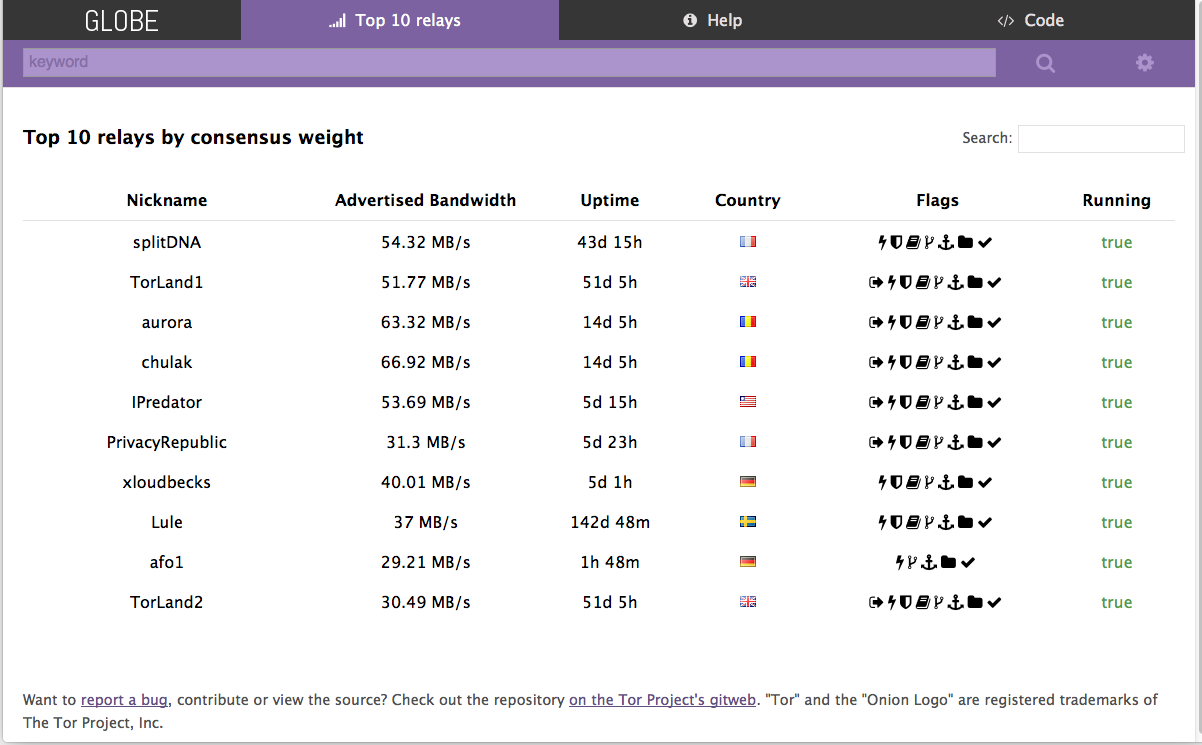Click the Germany flag icon for xloudbecks
Viewport: 1202px width, 745px height.
(747, 482)
